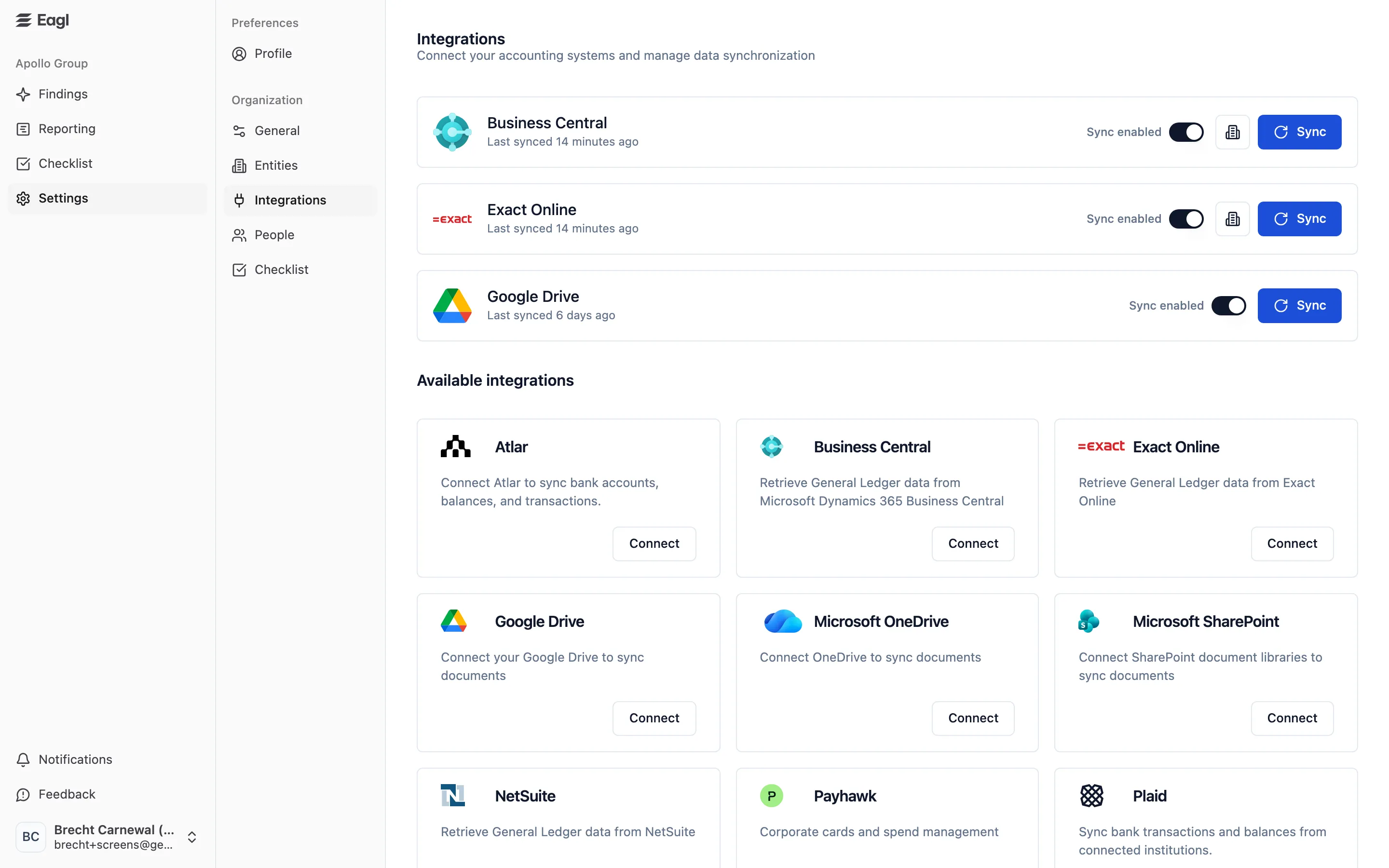
Task: Click the Microsoft OneDrive cloud icon
Action: pos(783,621)
